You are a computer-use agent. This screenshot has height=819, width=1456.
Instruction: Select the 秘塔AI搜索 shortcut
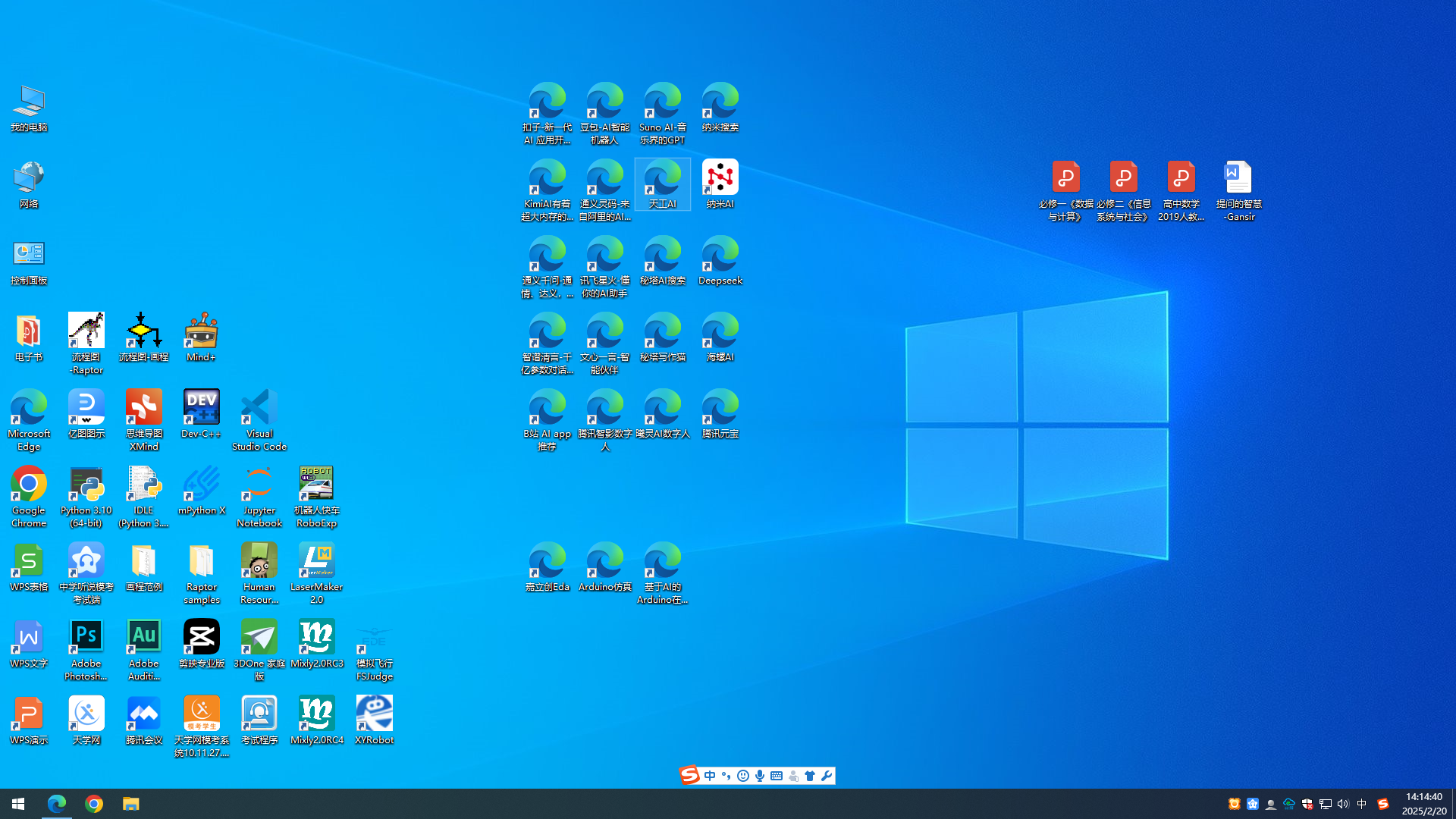point(662,262)
